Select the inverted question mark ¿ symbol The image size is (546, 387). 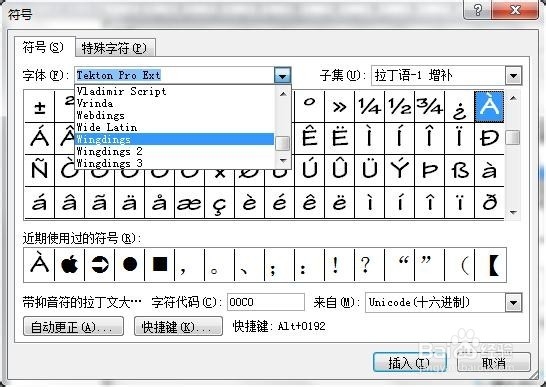(459, 107)
